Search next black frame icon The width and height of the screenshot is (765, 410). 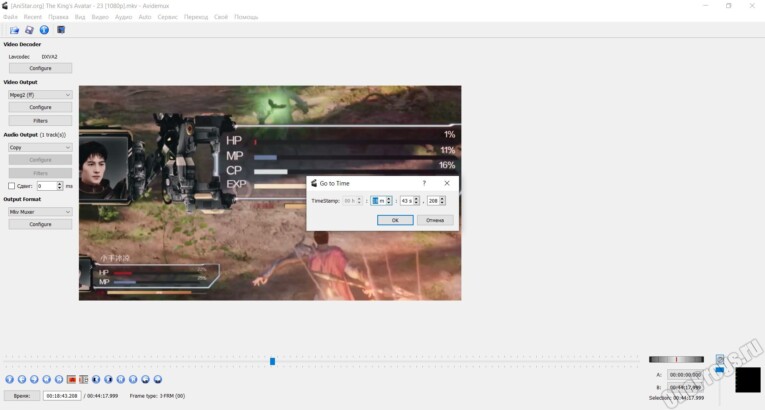(108, 379)
